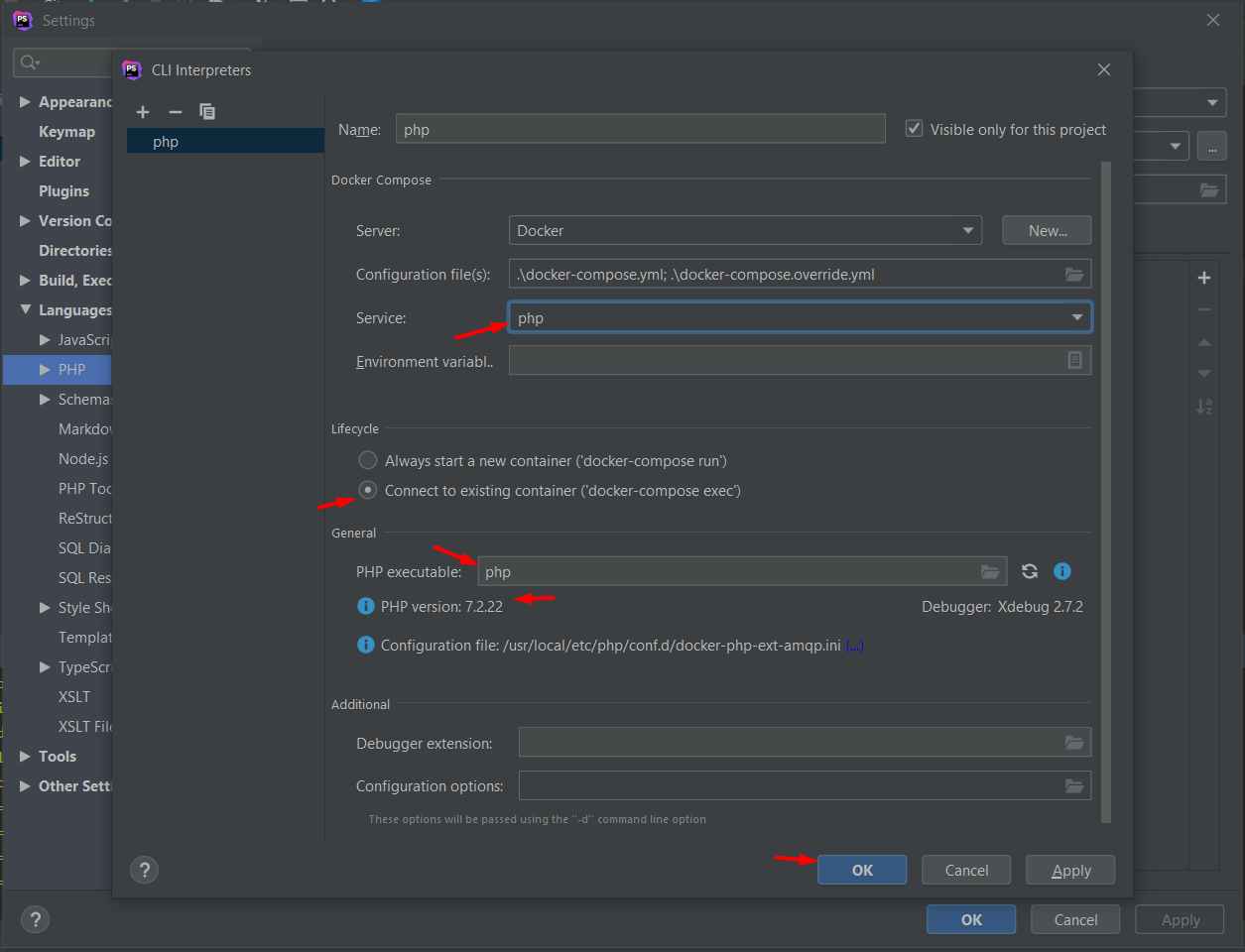1245x952 pixels.
Task: Copy the selected interpreter configuration
Action: pyautogui.click(x=207, y=112)
